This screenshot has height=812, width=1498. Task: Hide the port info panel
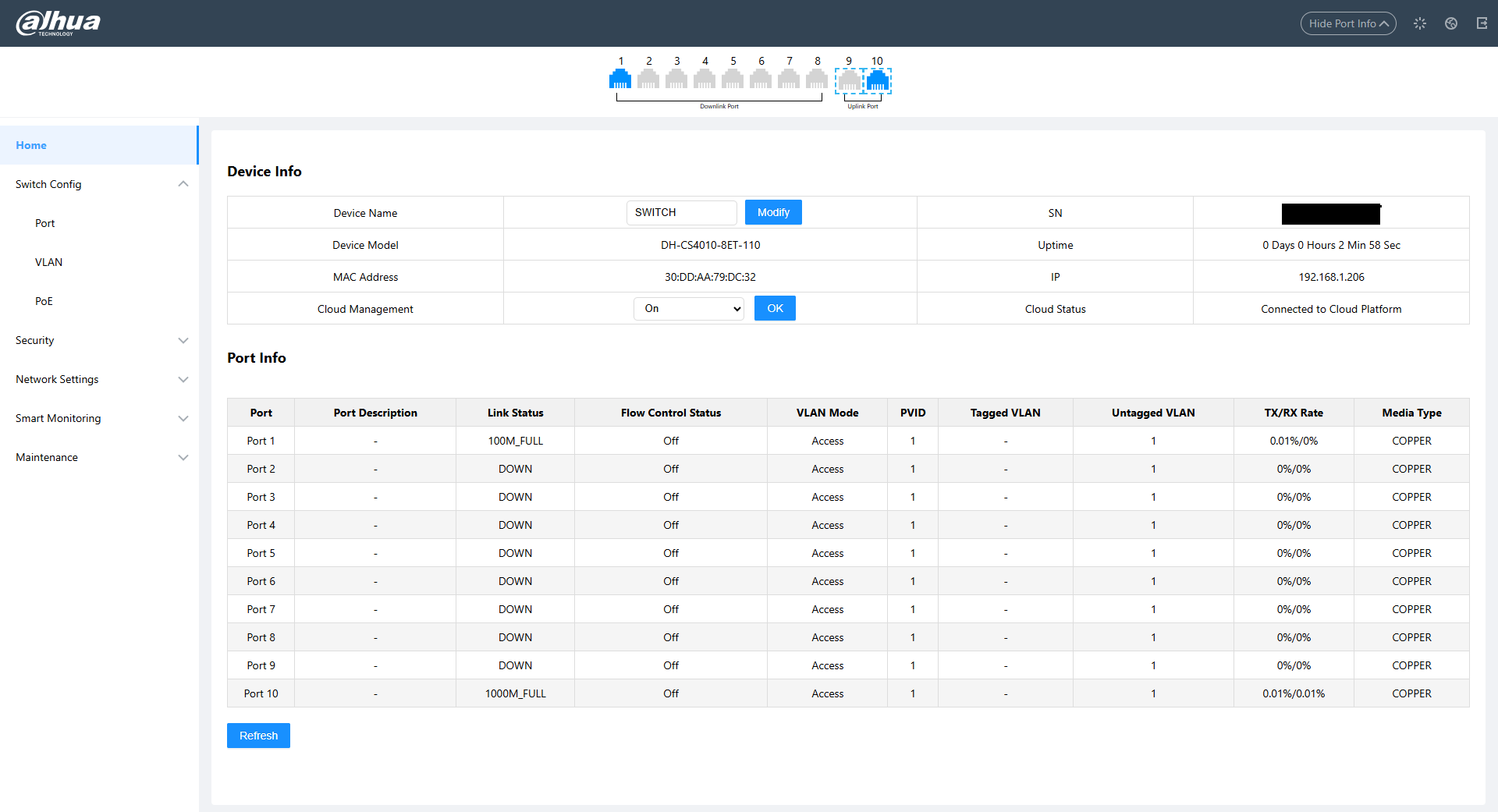1347,23
